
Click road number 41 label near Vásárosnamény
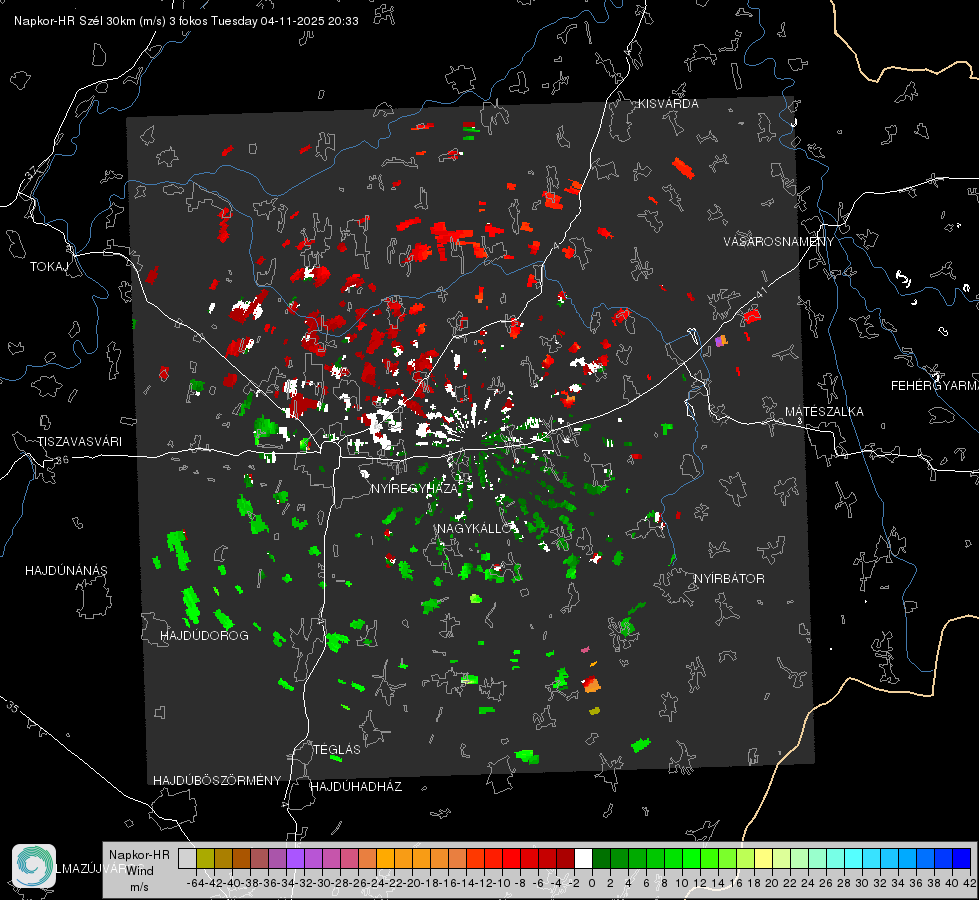pyautogui.click(x=761, y=292)
